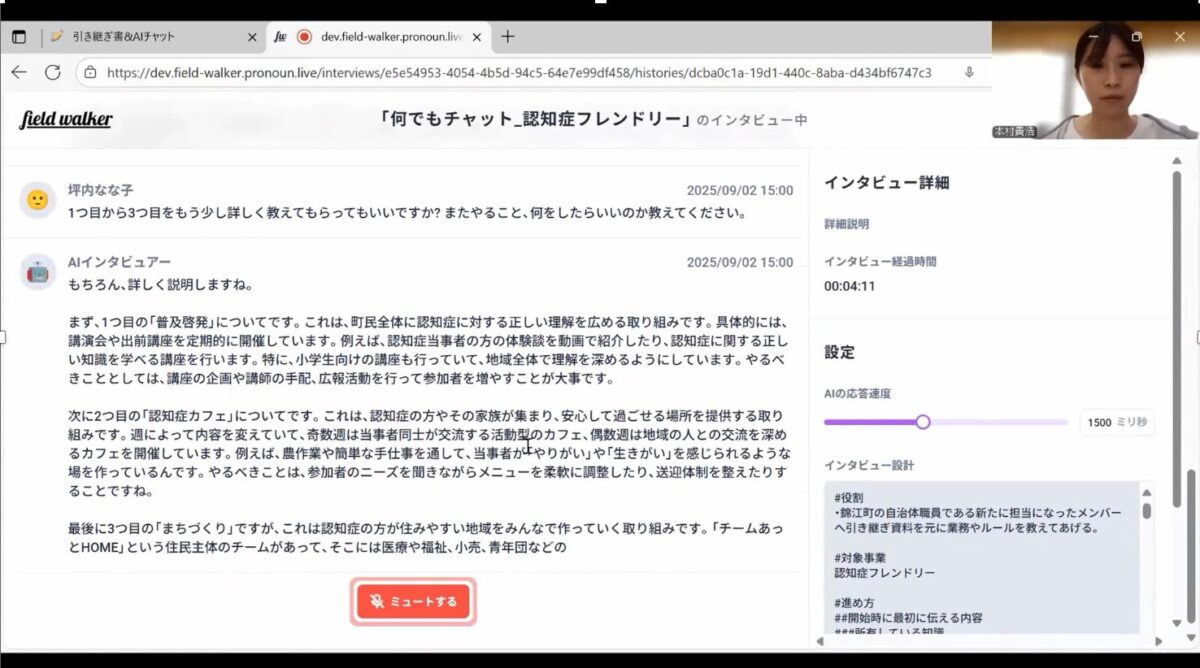Image resolution: width=1200 pixels, height=668 pixels.
Task: Open the tab actions sidebar icon
Action: click(19, 37)
